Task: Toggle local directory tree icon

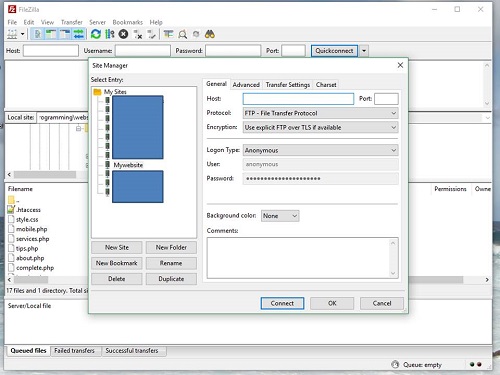Action: point(51,34)
